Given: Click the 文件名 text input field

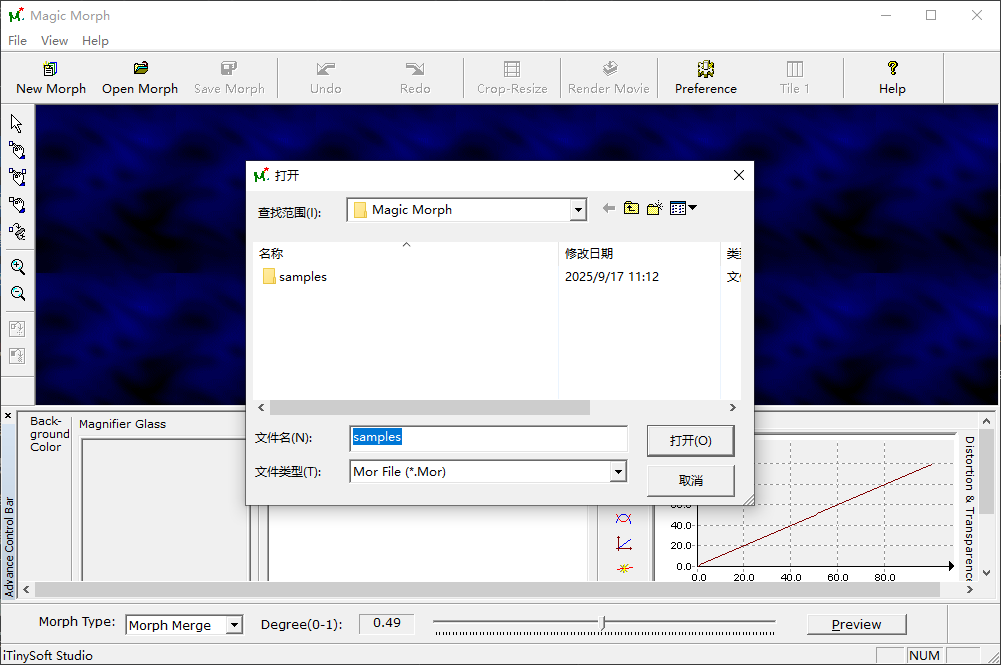Looking at the screenshot, I should point(488,438).
